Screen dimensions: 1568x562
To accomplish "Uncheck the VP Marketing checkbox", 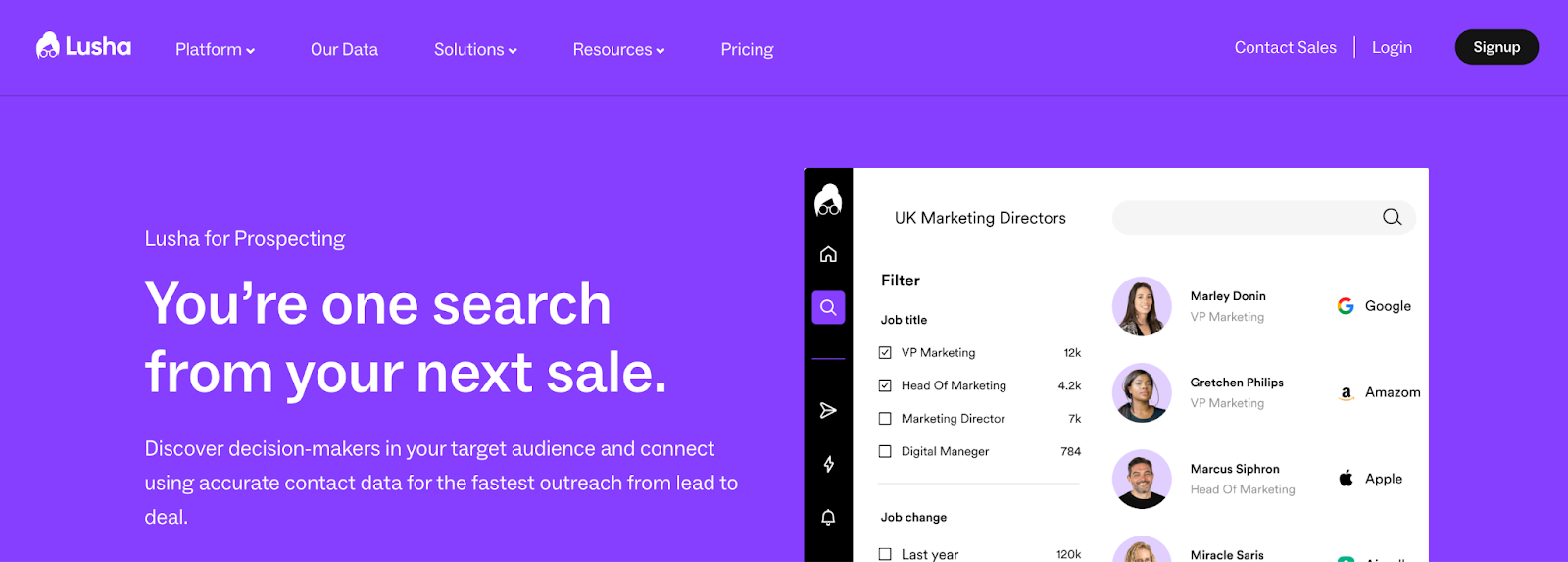I will click(885, 353).
